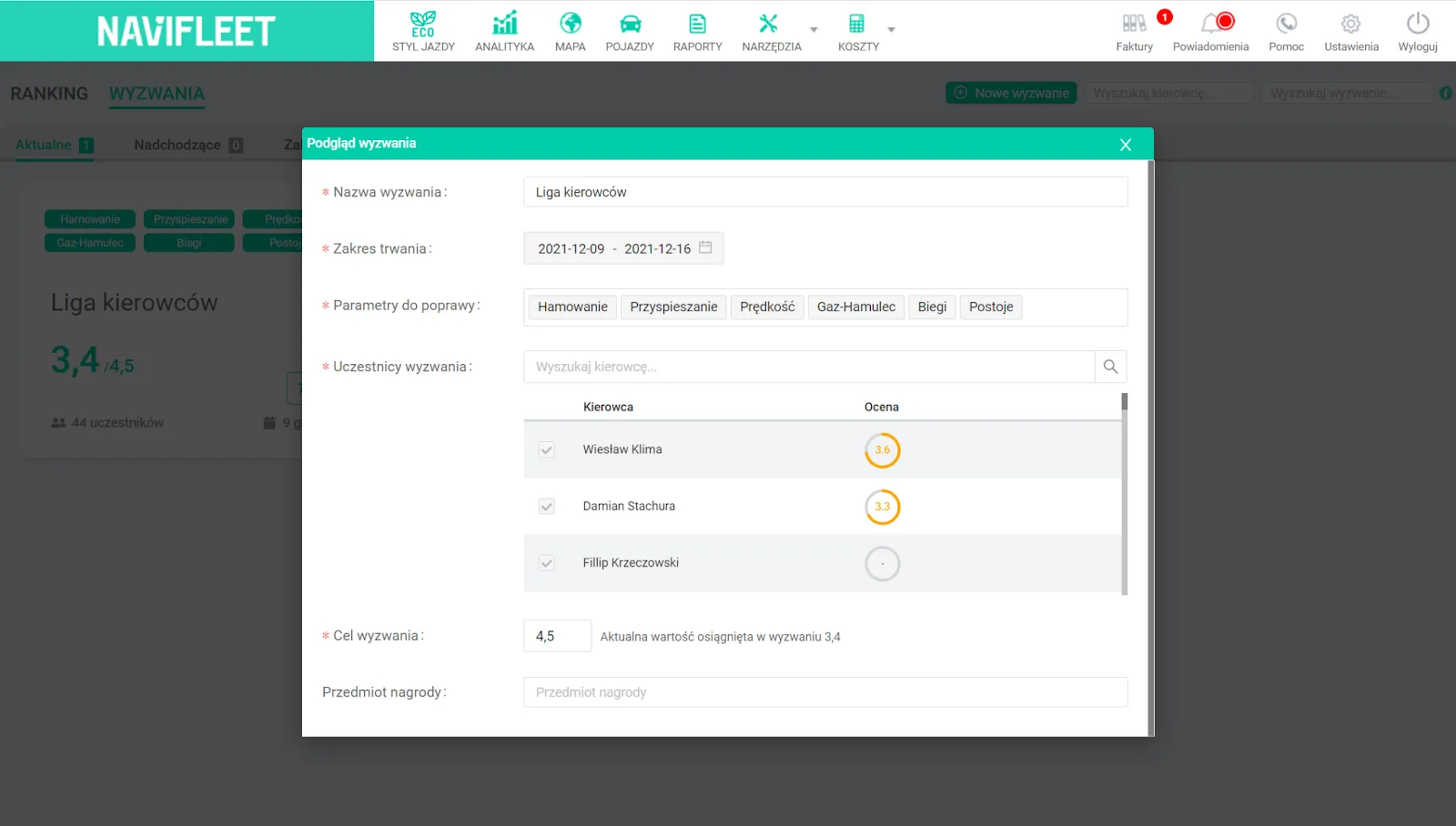Image resolution: width=1456 pixels, height=826 pixels.
Task: Open the Koszty calculator icon
Action: [x=856, y=24]
